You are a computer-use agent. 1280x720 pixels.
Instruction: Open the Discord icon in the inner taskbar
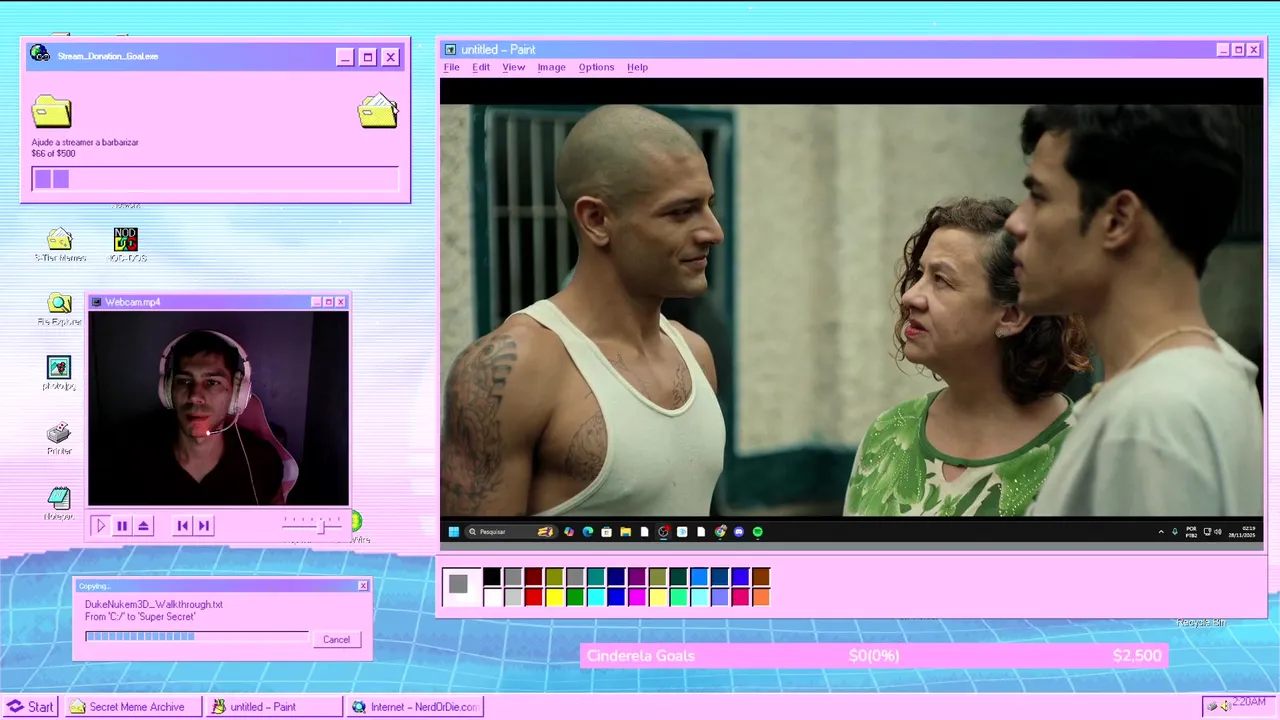tap(739, 532)
